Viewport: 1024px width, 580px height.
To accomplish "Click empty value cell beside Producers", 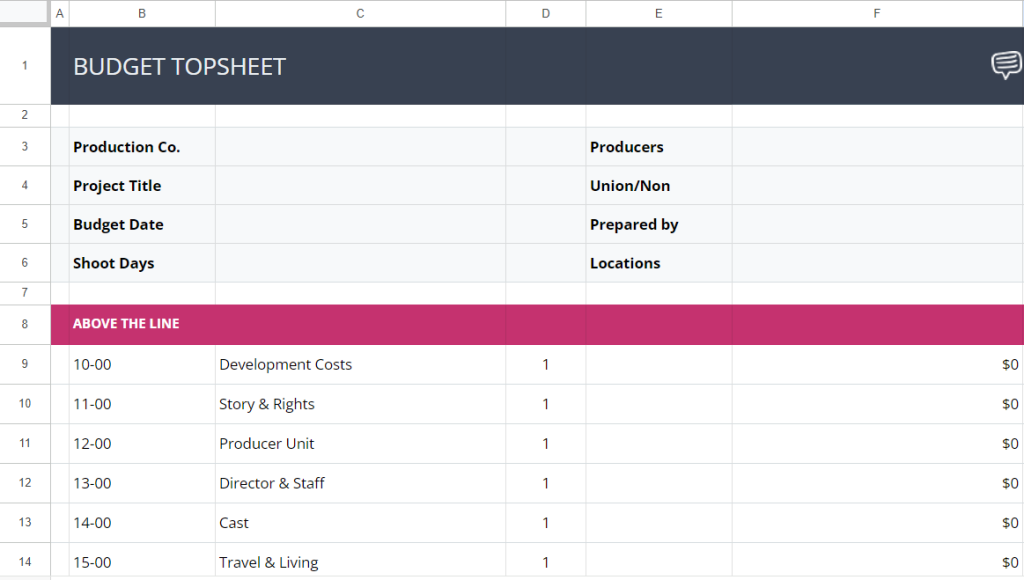I will coord(878,147).
